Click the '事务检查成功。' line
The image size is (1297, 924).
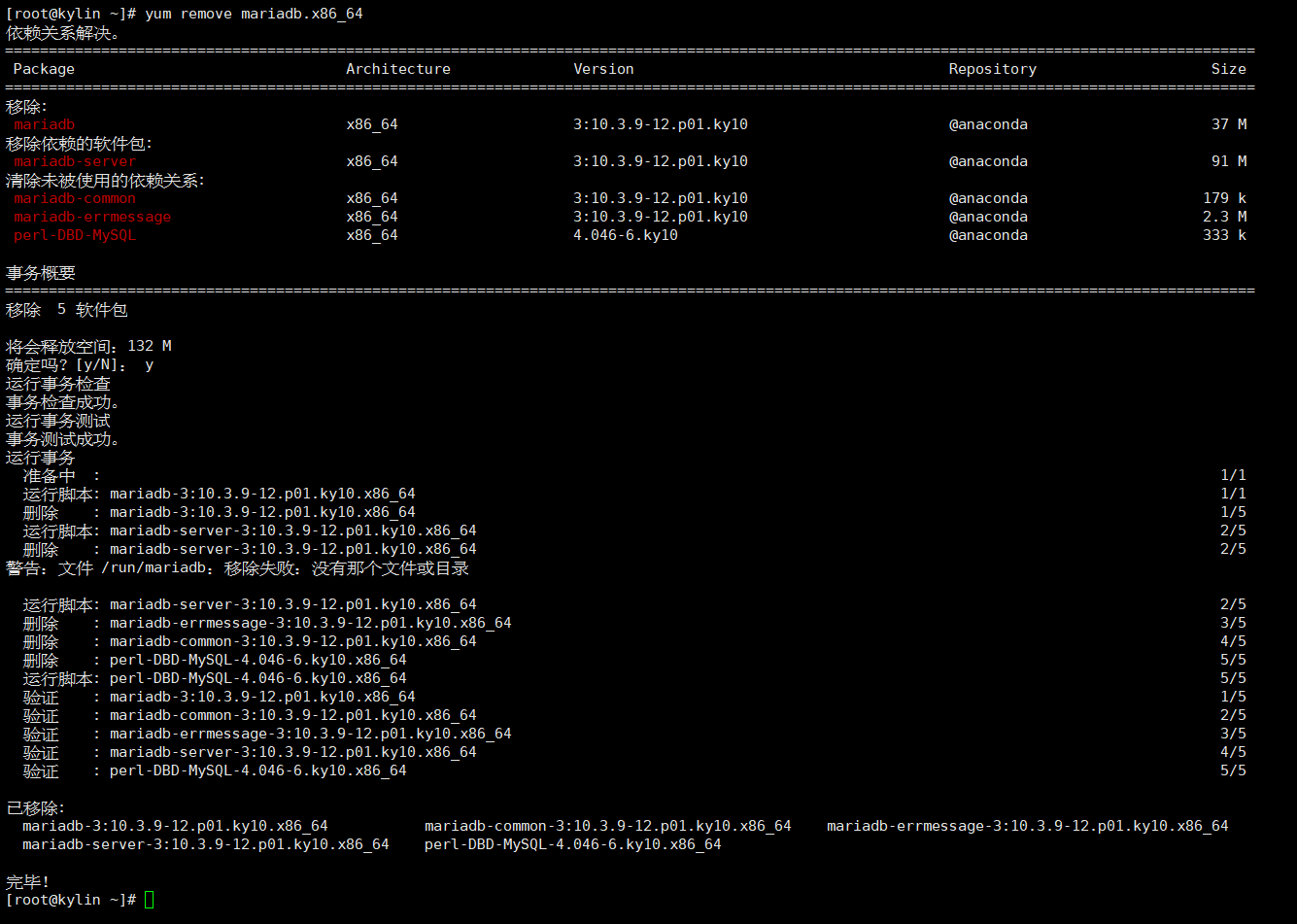63,402
